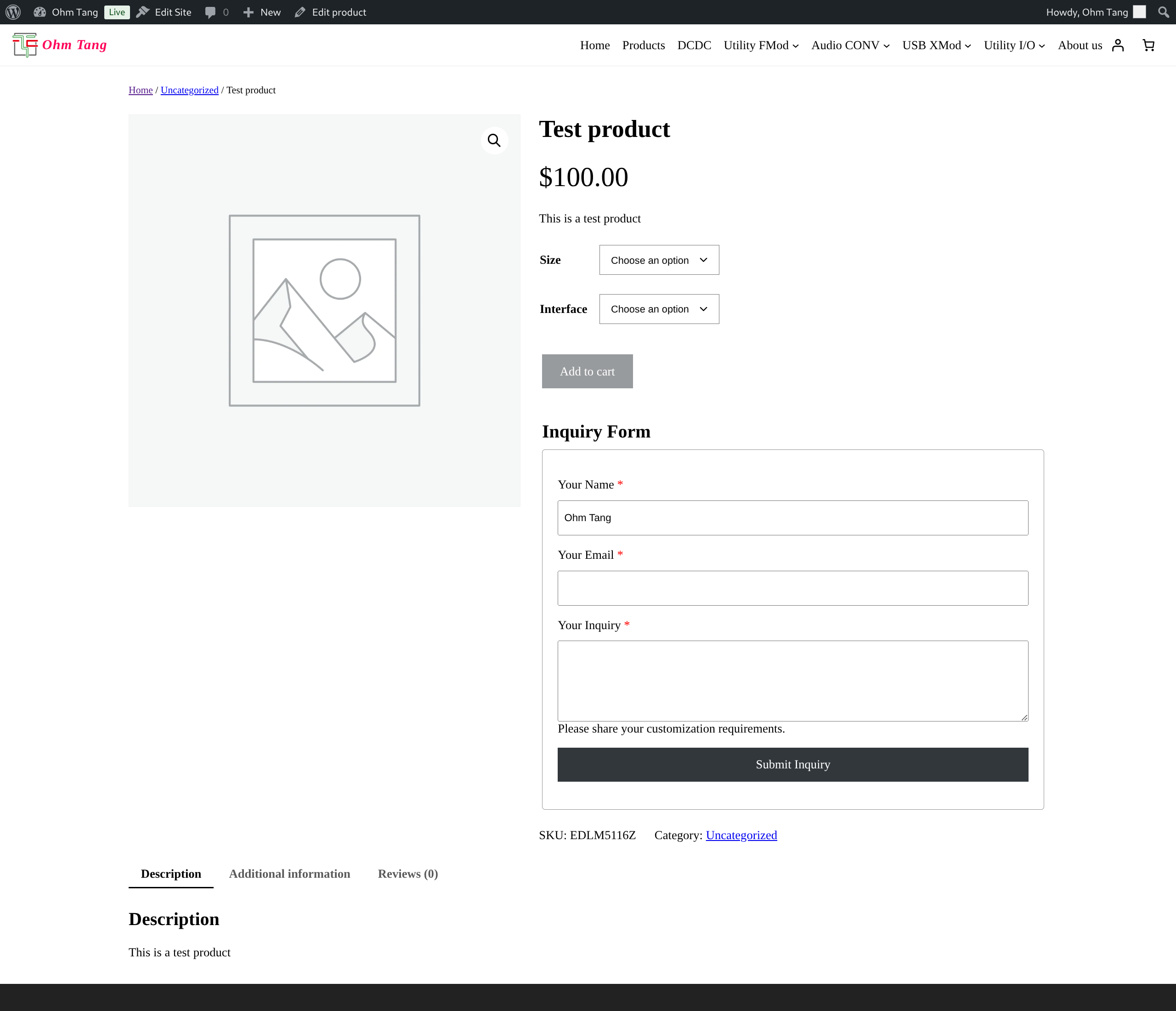
Task: Click the magnifier icon on the product image
Action: [494, 140]
